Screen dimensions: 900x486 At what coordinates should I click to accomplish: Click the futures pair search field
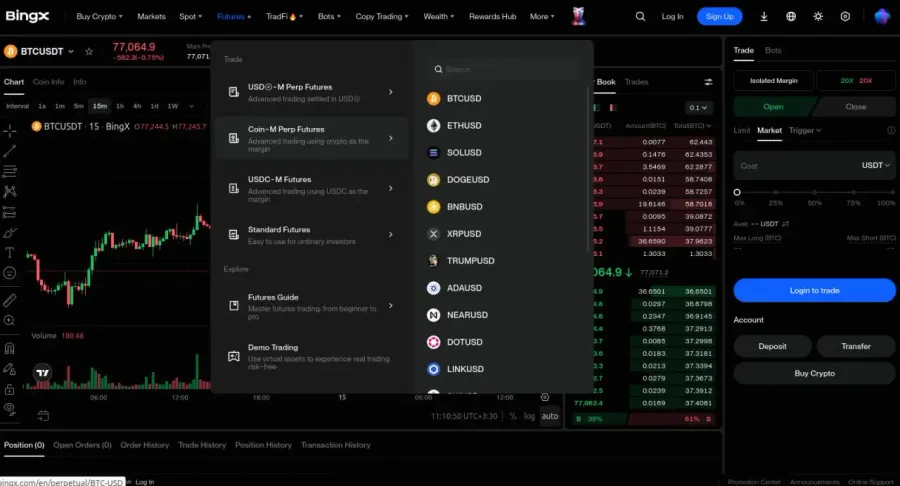click(503, 69)
